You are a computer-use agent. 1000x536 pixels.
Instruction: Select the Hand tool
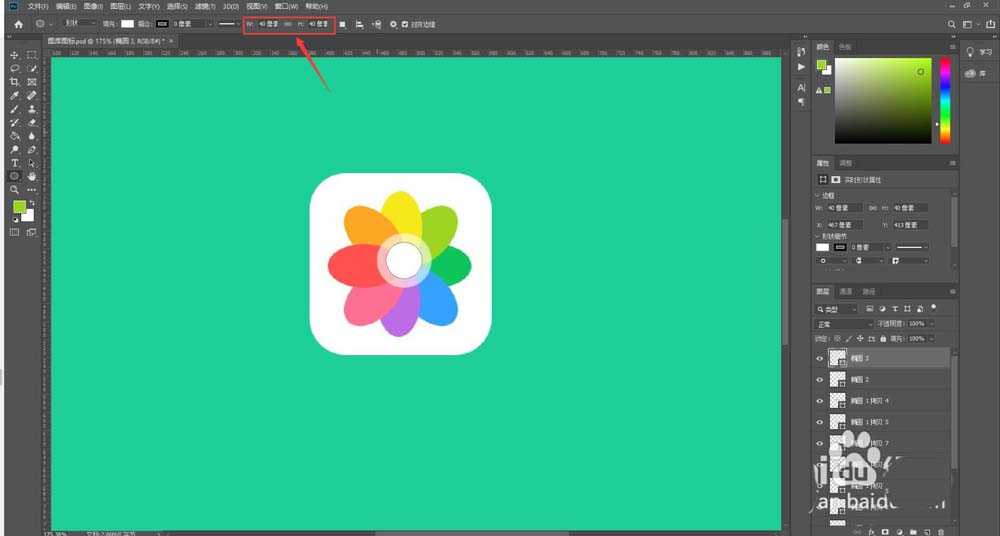click(32, 176)
